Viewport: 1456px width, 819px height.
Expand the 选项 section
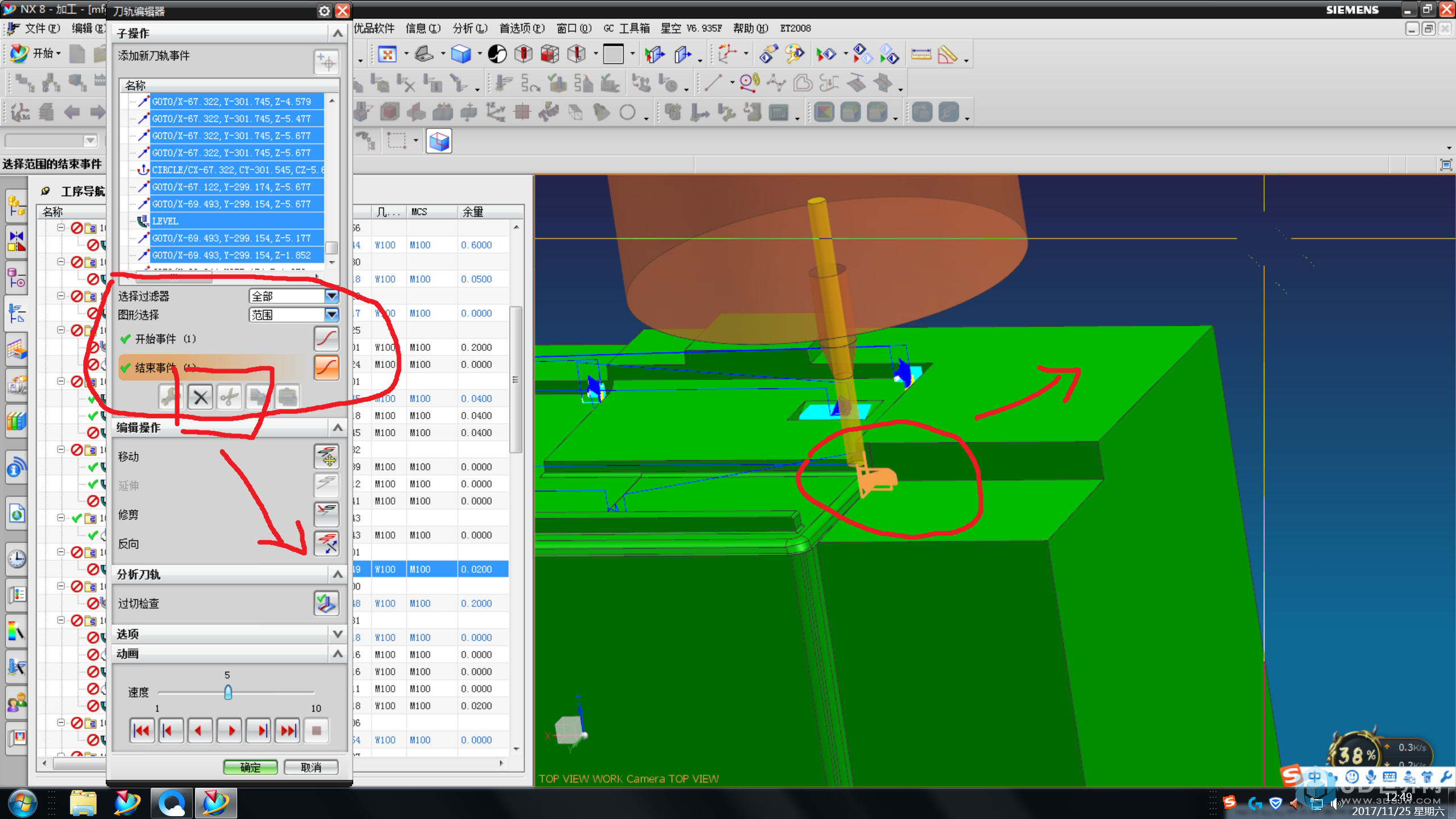click(x=337, y=634)
